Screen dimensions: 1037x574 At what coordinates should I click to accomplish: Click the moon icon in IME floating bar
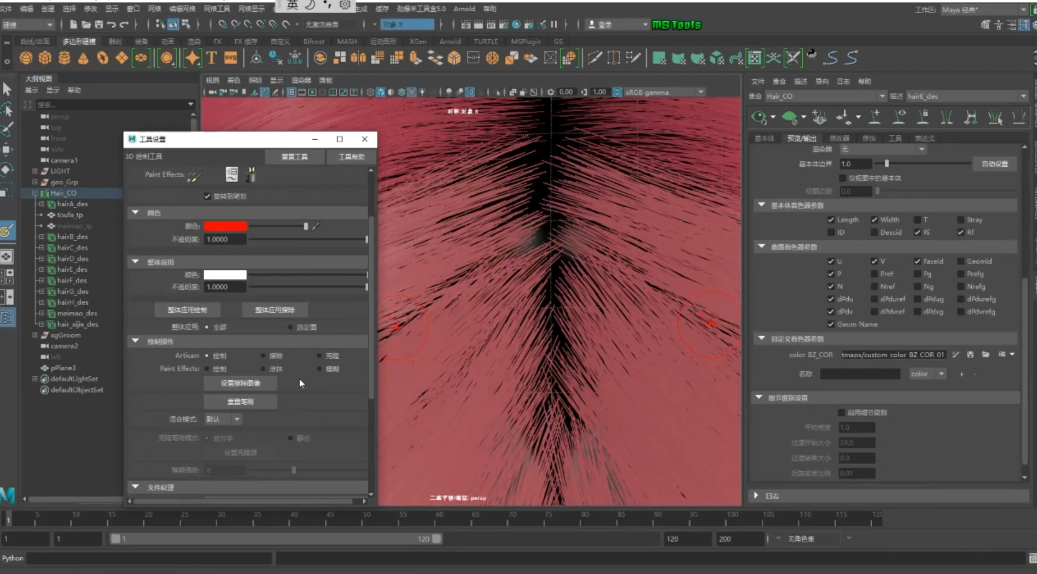[310, 5]
